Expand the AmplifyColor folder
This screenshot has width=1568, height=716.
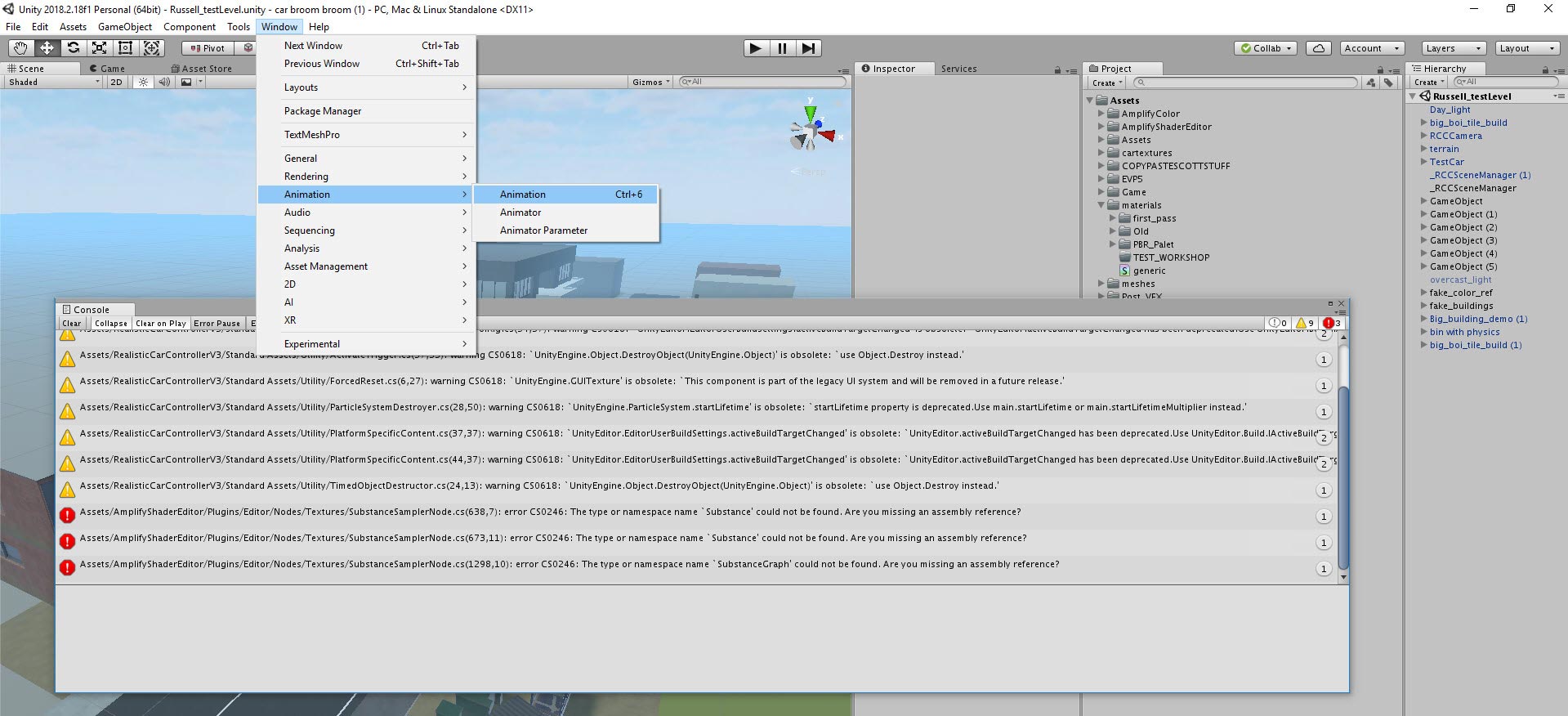tap(1101, 114)
